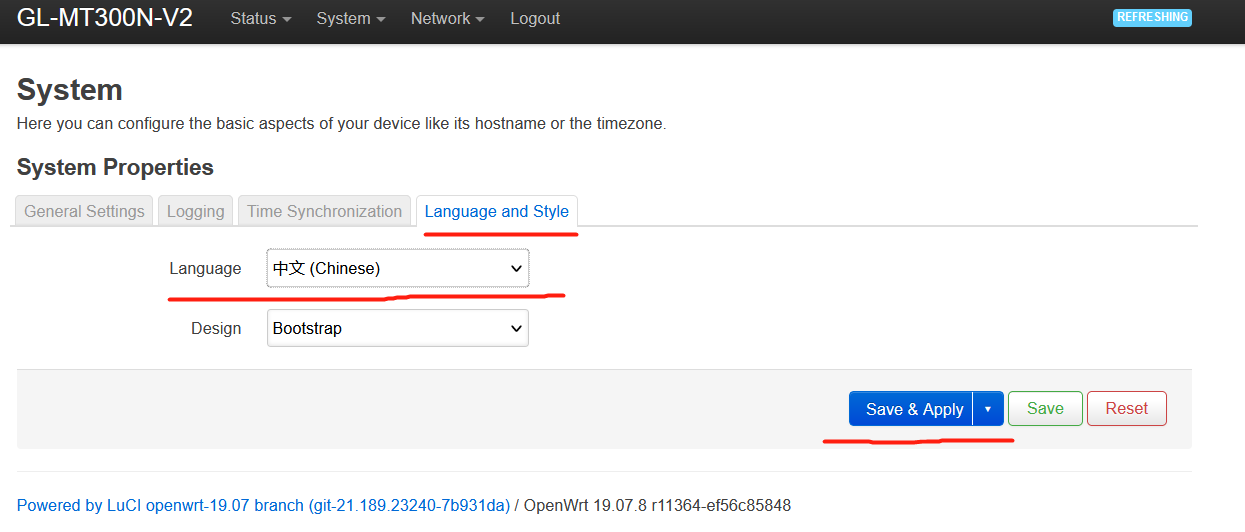Click the System Properties heading
The height and width of the screenshot is (532, 1245).
coord(115,167)
